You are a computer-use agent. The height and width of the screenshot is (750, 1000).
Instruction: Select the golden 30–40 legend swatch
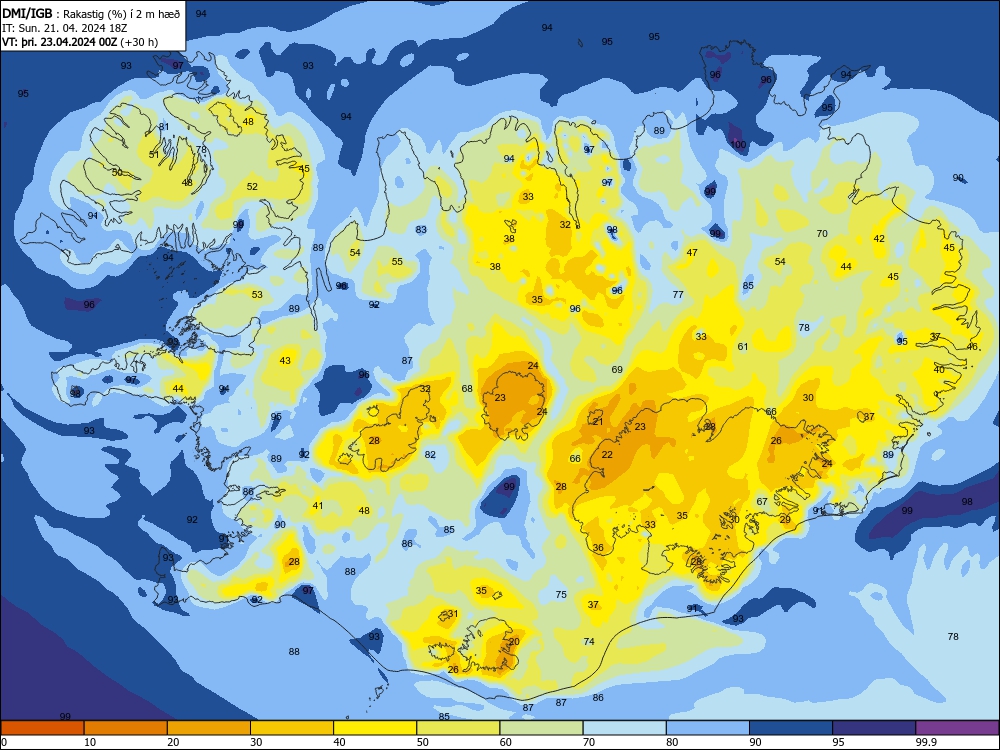(292, 728)
